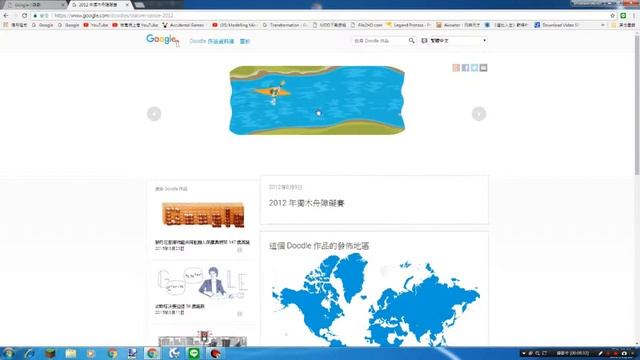Image resolution: width=640 pixels, height=360 pixels.
Task: Click the Doodle search input field
Action: [380, 41]
